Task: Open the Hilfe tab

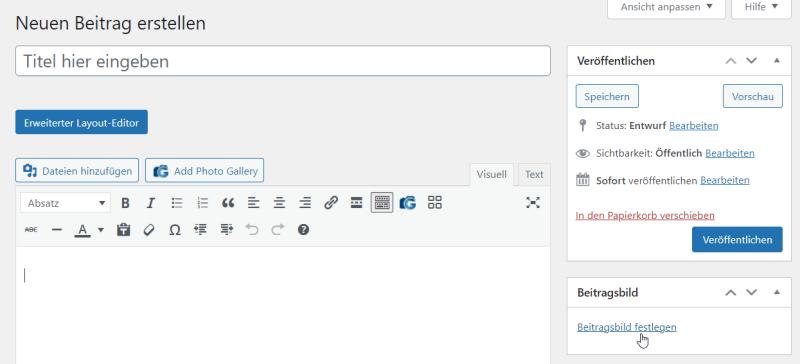Action: click(x=761, y=7)
